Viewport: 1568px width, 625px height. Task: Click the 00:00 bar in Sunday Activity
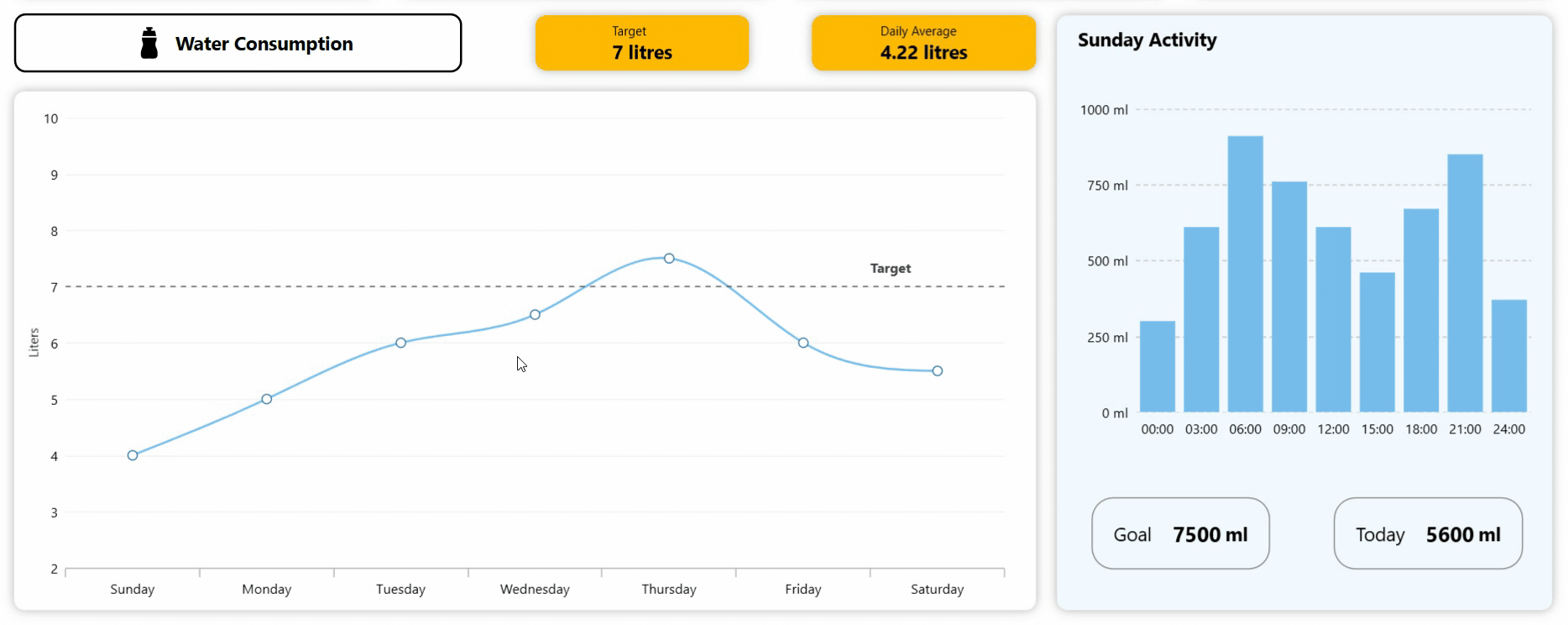[x=1158, y=365]
